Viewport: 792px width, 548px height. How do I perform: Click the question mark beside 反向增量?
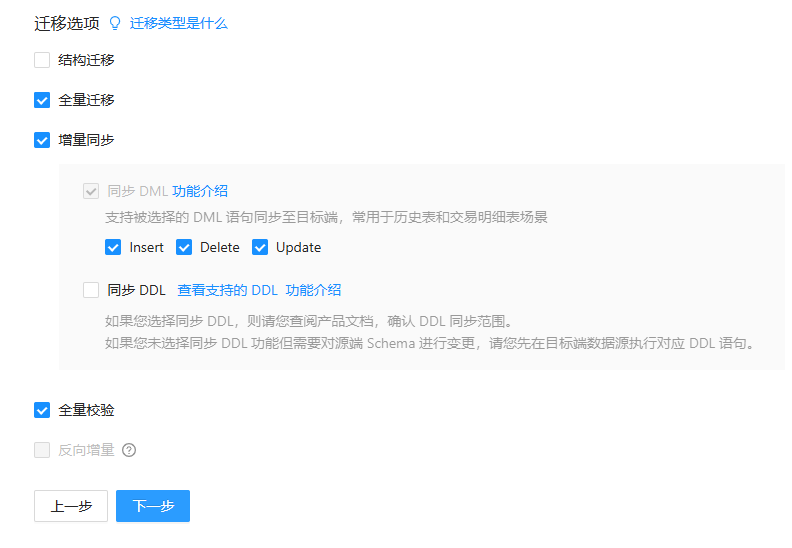129,450
